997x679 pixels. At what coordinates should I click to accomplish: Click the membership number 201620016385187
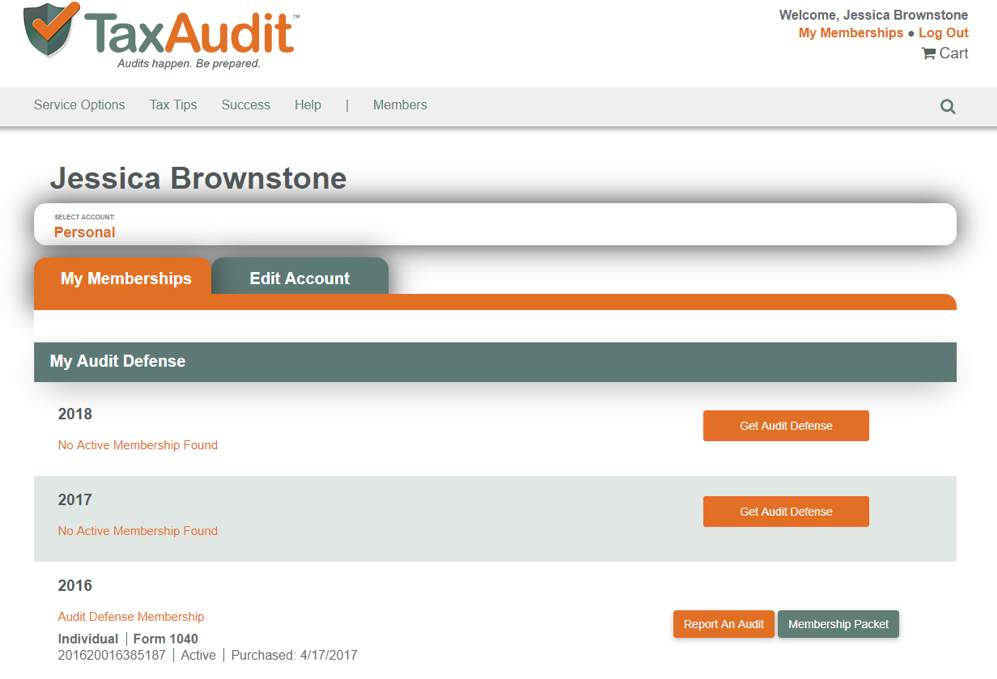pyautogui.click(x=112, y=655)
